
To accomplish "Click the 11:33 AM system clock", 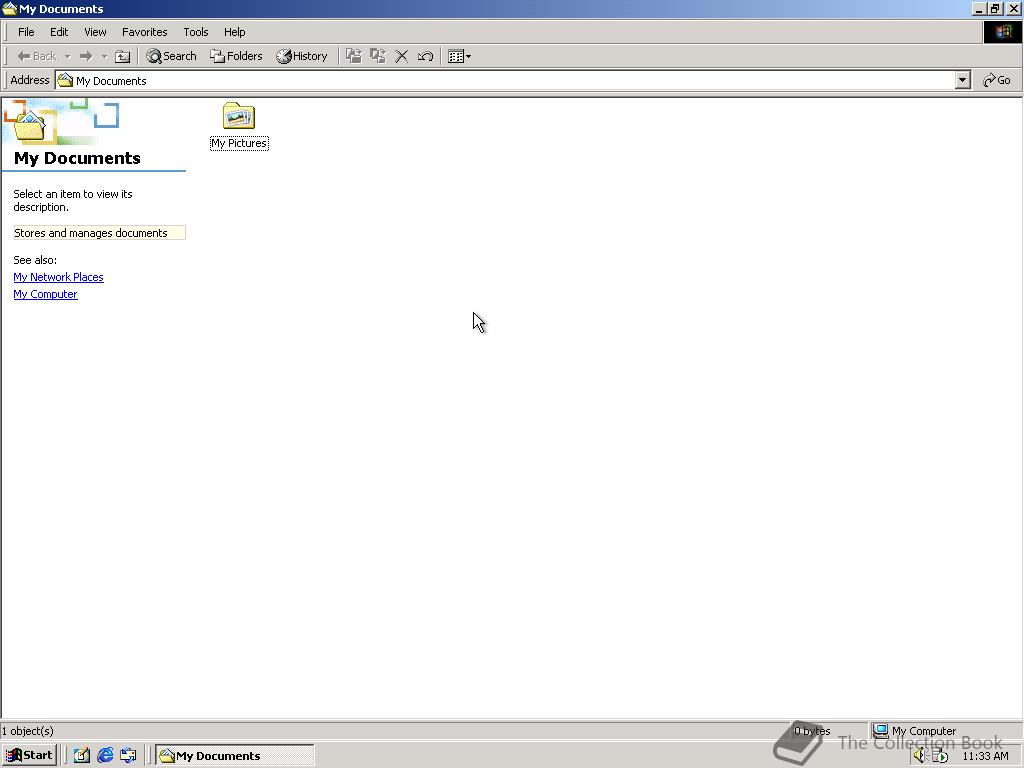I will click(985, 756).
